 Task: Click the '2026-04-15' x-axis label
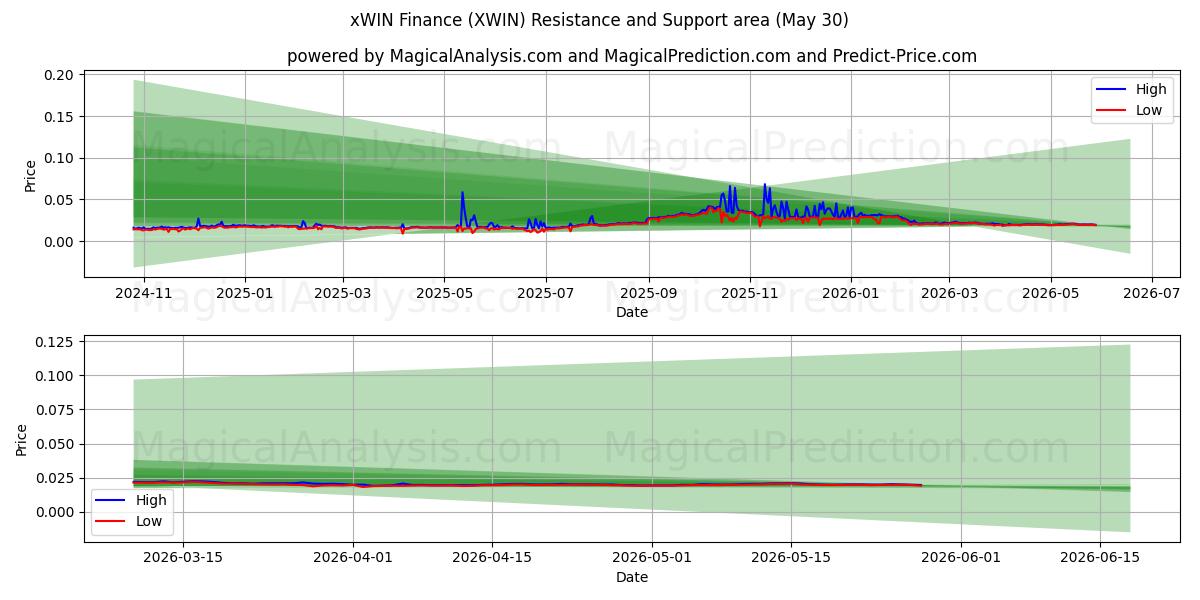coord(492,559)
